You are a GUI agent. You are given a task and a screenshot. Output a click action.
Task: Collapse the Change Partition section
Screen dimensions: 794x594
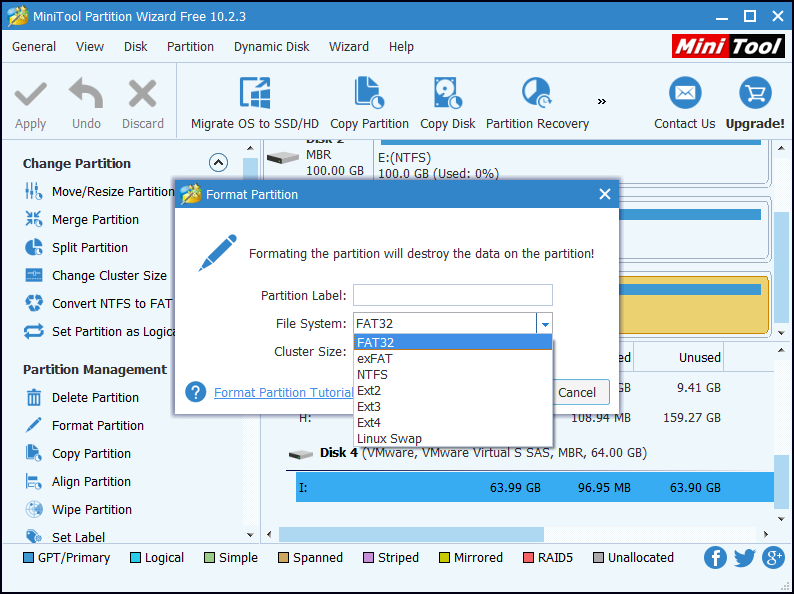coord(218,163)
